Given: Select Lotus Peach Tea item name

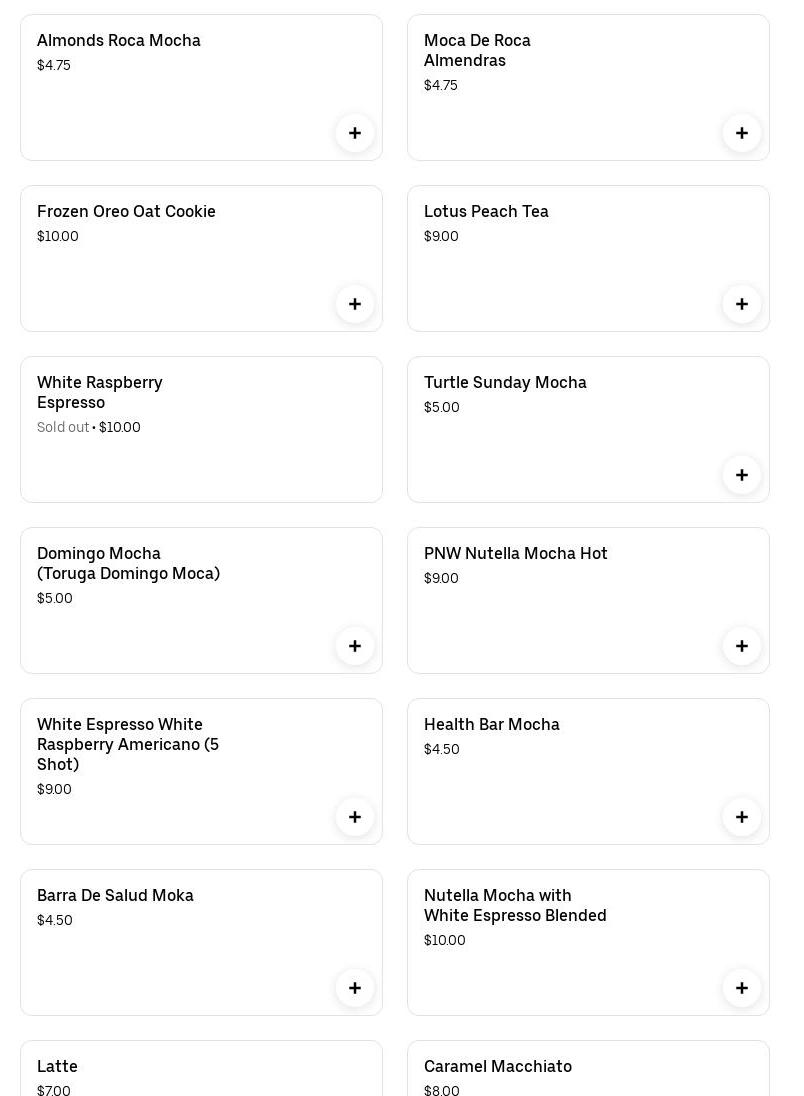Looking at the screenshot, I should 486,212.
